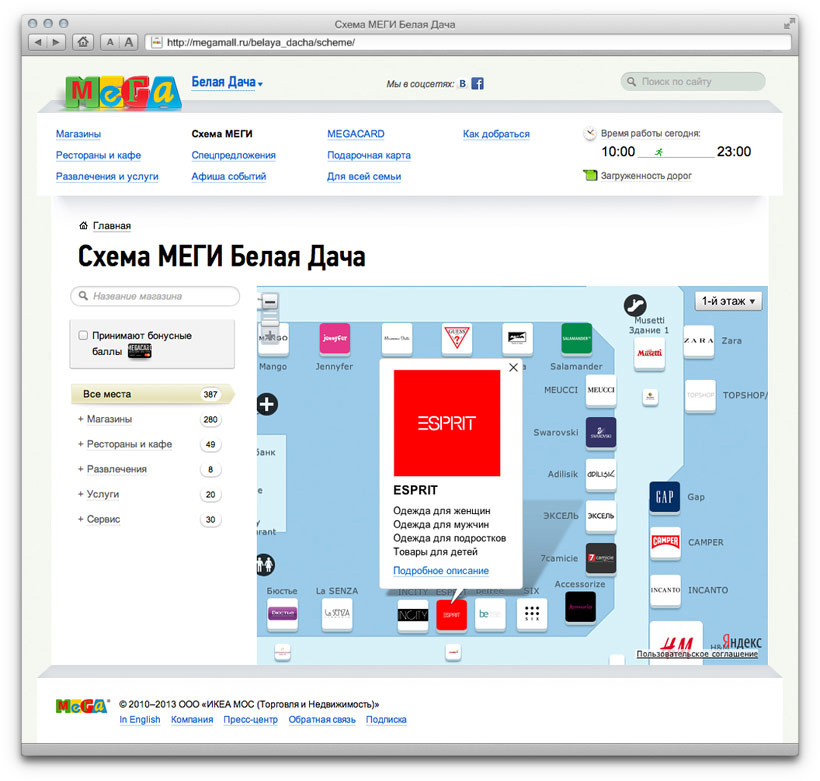Select the GAP store icon on map
The height and width of the screenshot is (781, 820).
pyautogui.click(x=665, y=497)
